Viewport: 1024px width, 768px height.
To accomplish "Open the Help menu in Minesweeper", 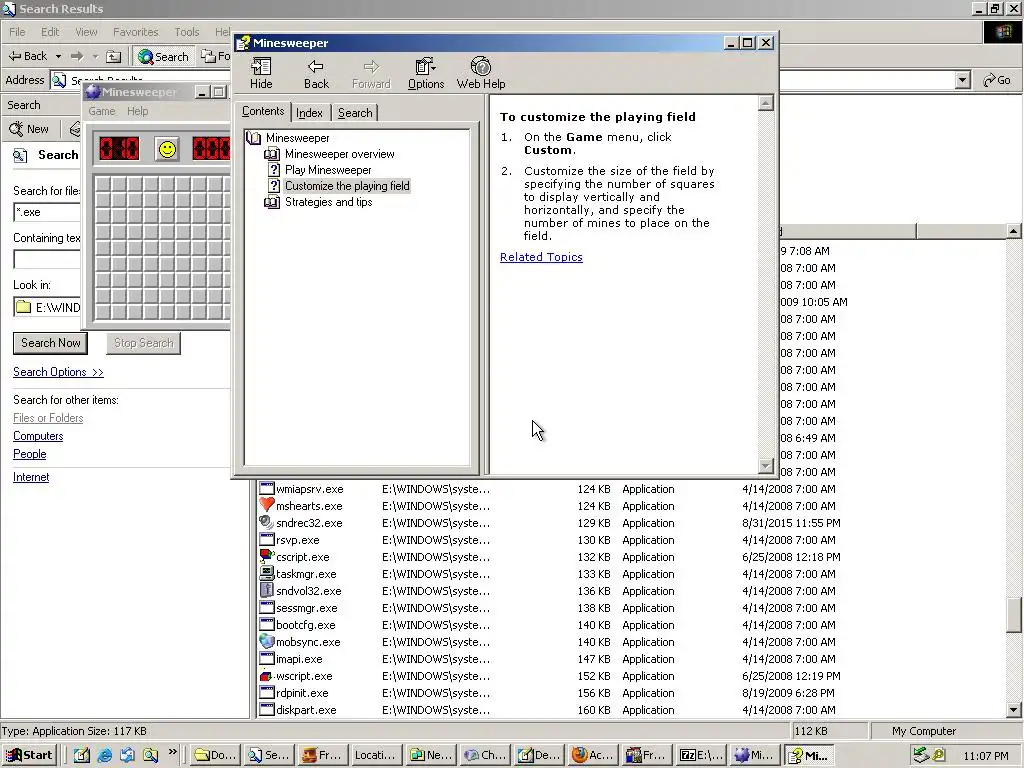I will [x=137, y=111].
